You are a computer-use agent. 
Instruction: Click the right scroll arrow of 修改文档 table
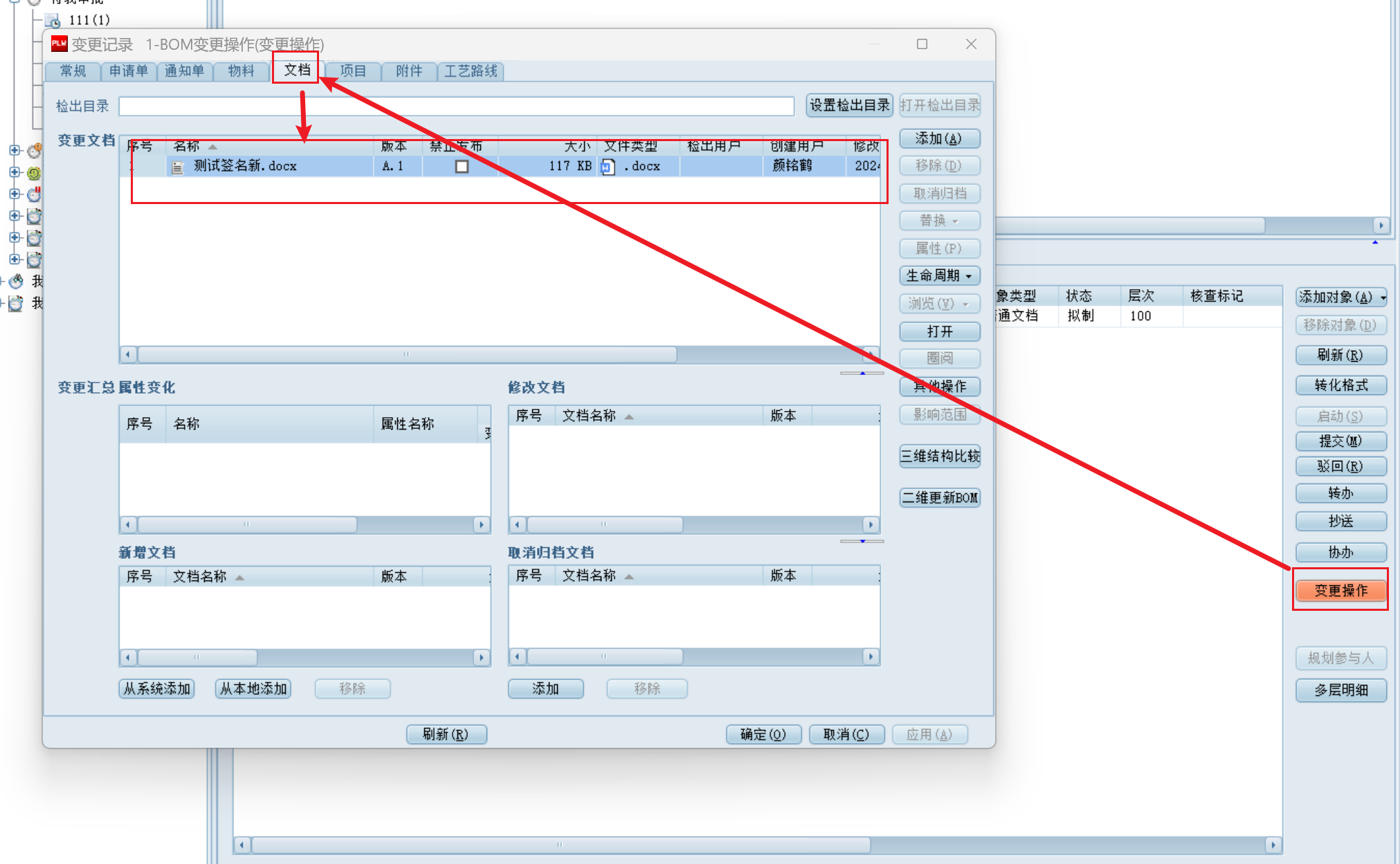tap(871, 524)
